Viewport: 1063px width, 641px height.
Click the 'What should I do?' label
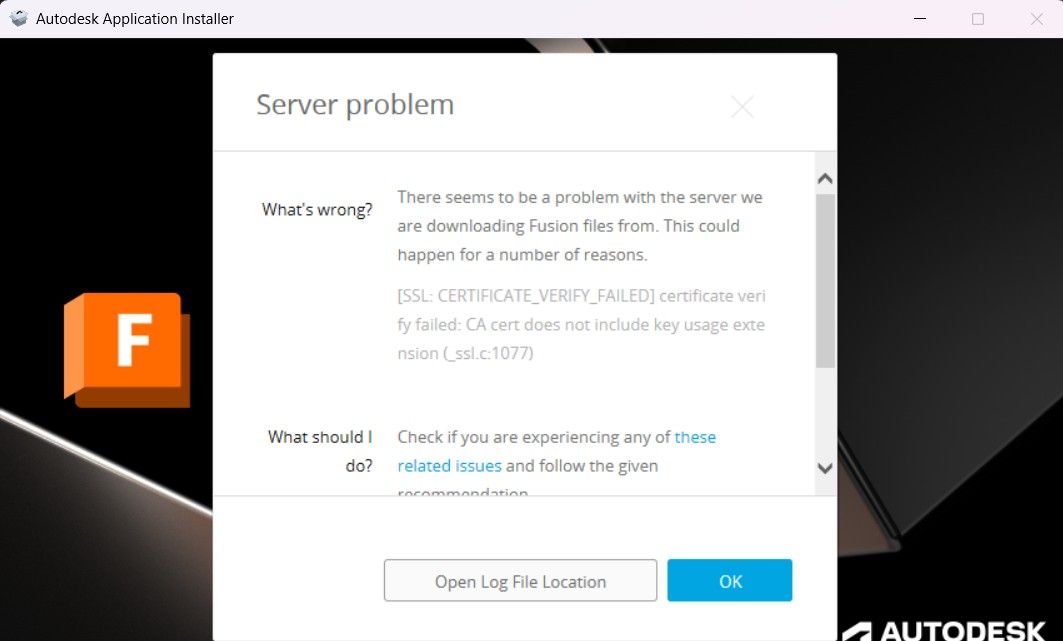pyautogui.click(x=320, y=451)
